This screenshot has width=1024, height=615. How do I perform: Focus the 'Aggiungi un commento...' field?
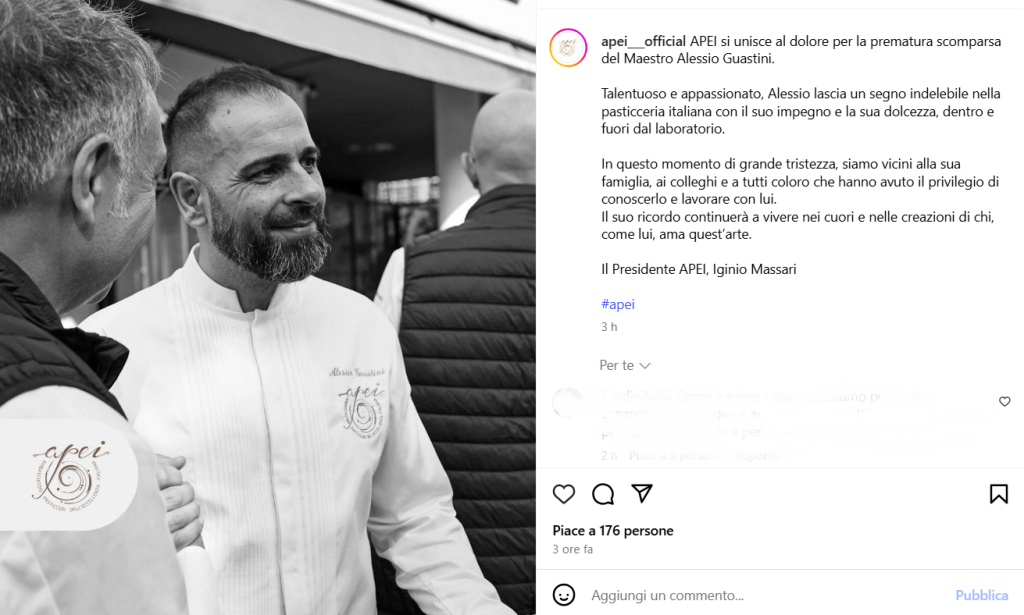764,595
